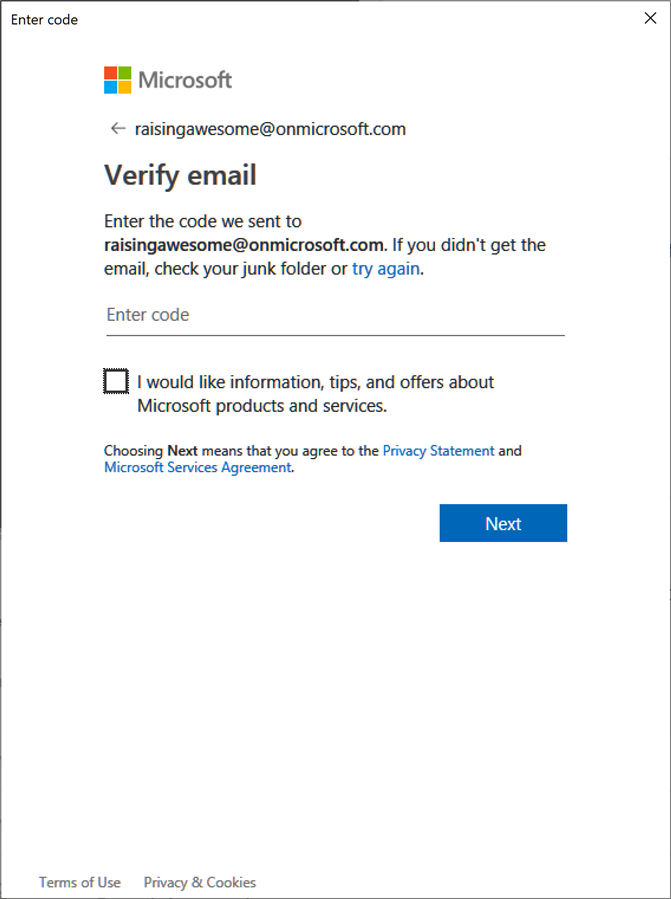Click the back arrow beside the email
The height and width of the screenshot is (899, 671).
tap(118, 129)
